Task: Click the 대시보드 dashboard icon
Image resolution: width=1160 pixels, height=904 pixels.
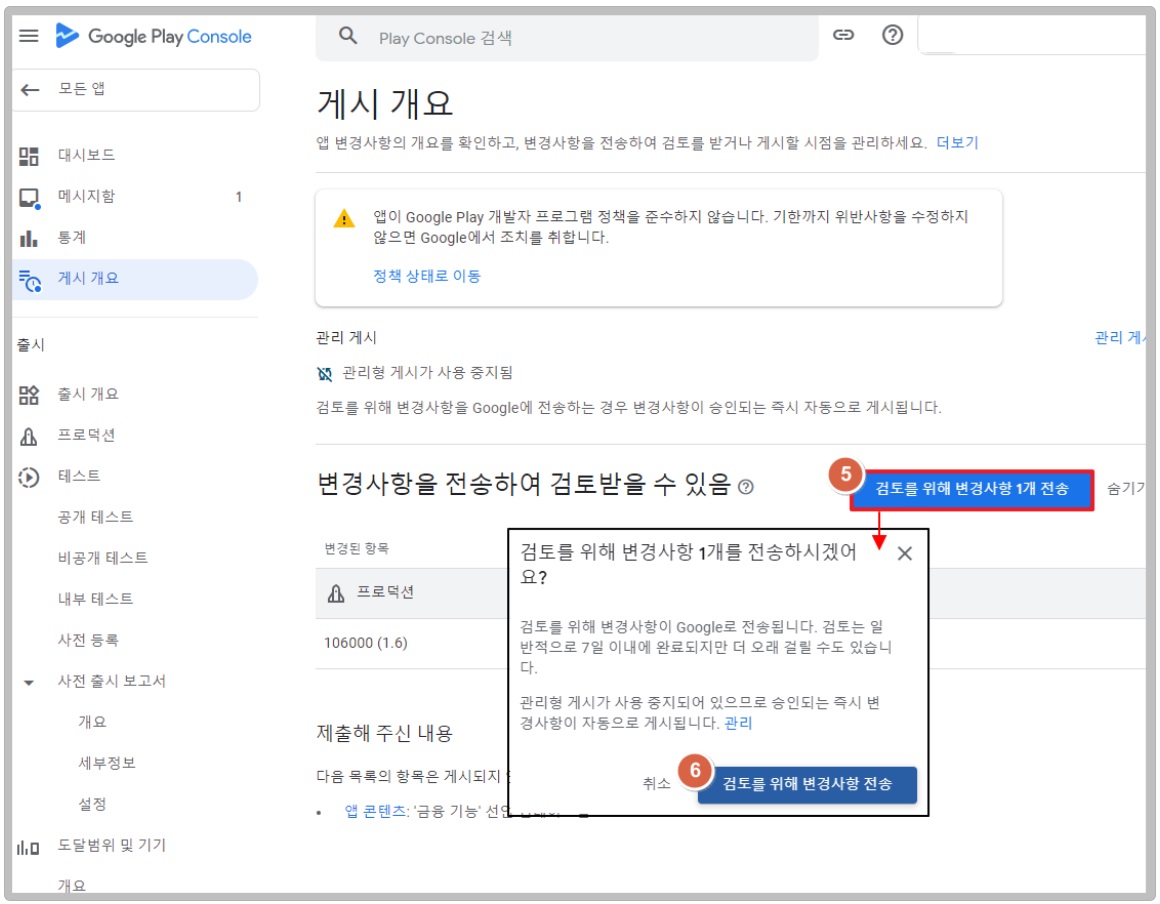Action: (29, 155)
